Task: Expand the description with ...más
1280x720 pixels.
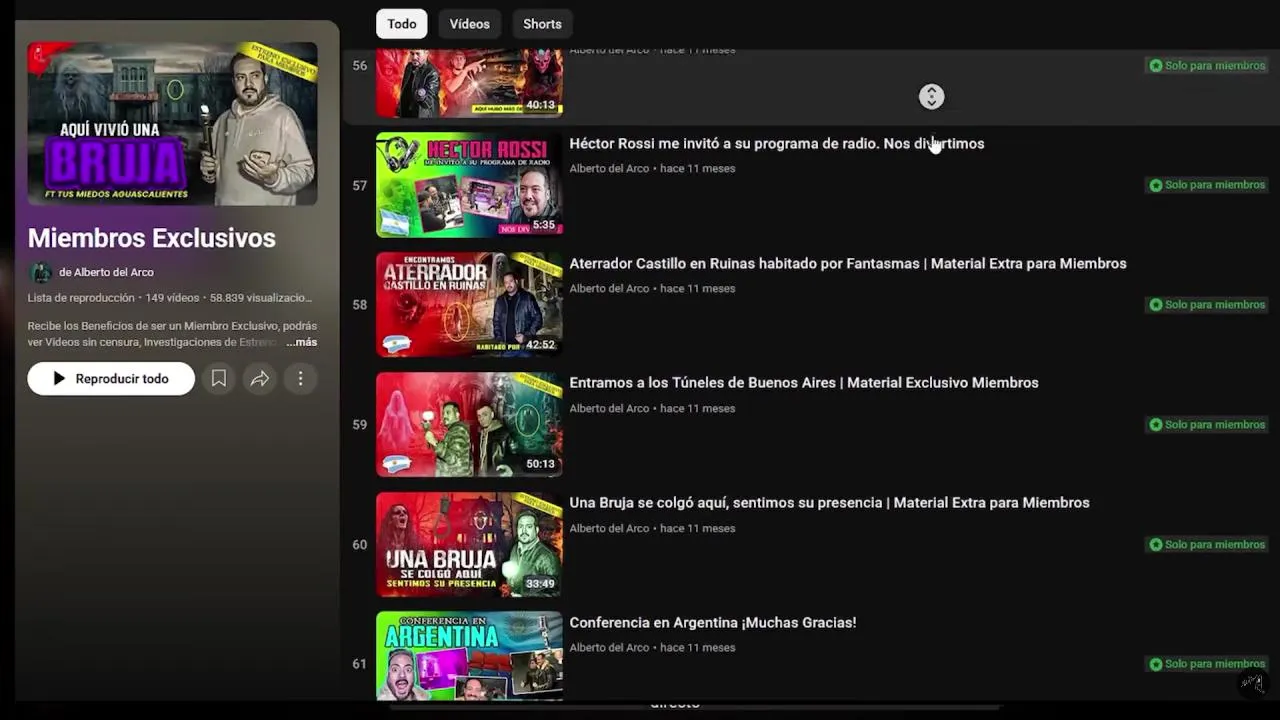Action: pyautogui.click(x=301, y=342)
